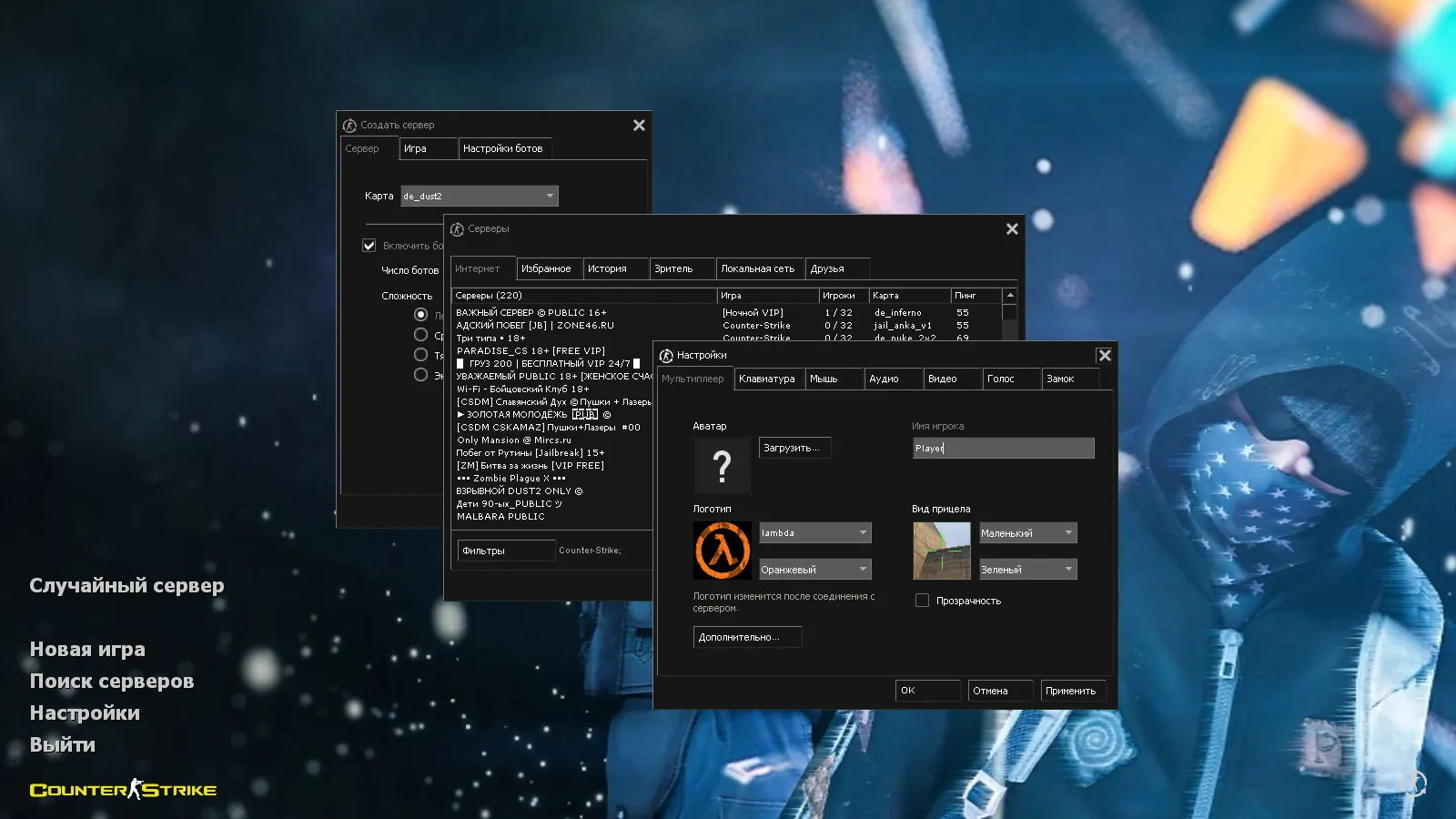Close the Серверы server browser window
Viewport: 1456px width, 819px height.
(x=1012, y=229)
